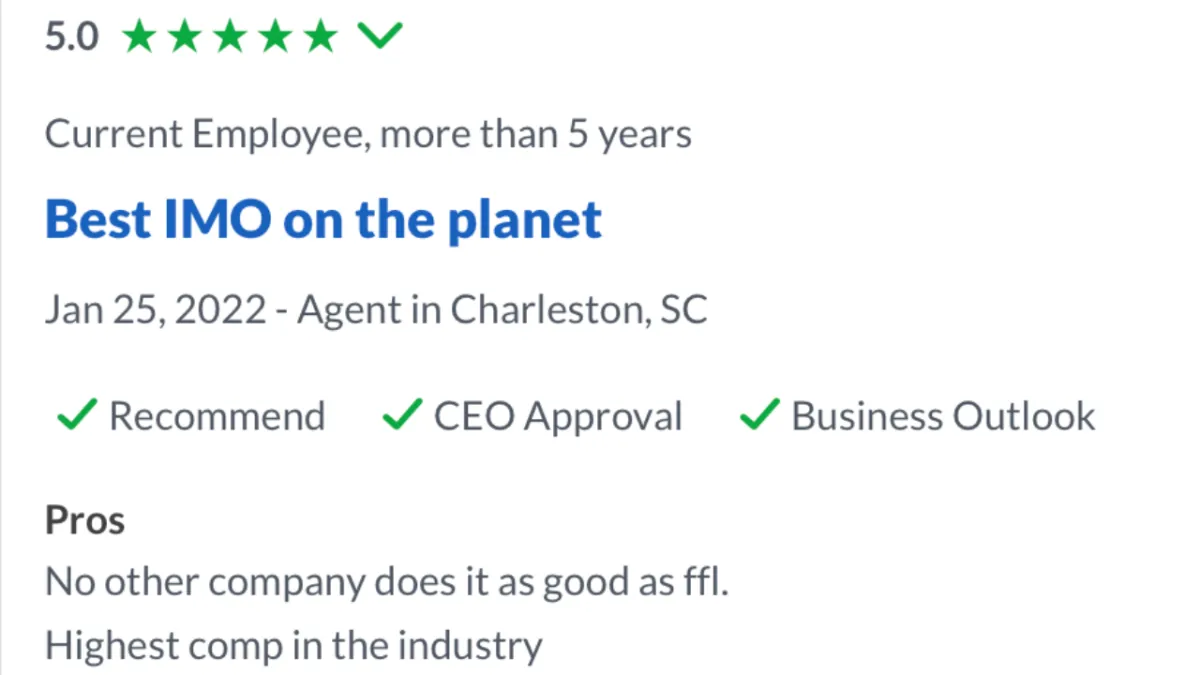Click the green checkmark beside Business Outlook
Image resolution: width=1200 pixels, height=675 pixels.
(759, 415)
